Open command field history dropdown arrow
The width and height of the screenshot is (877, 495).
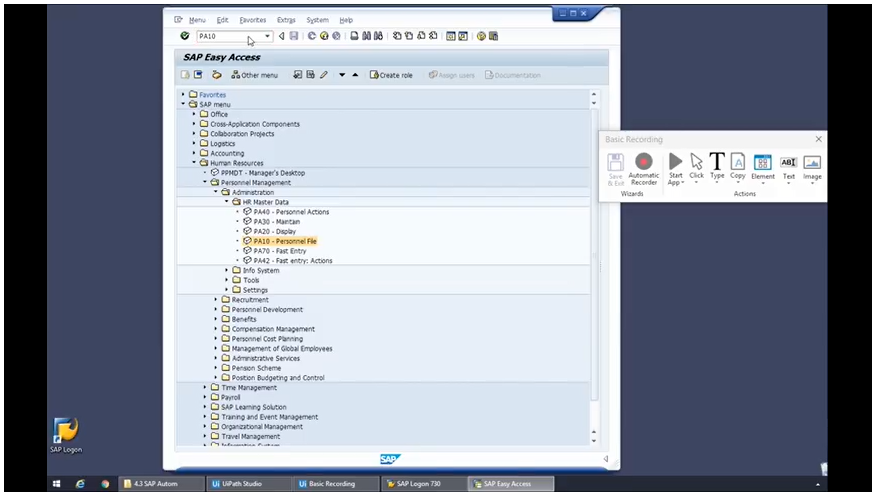[267, 36]
